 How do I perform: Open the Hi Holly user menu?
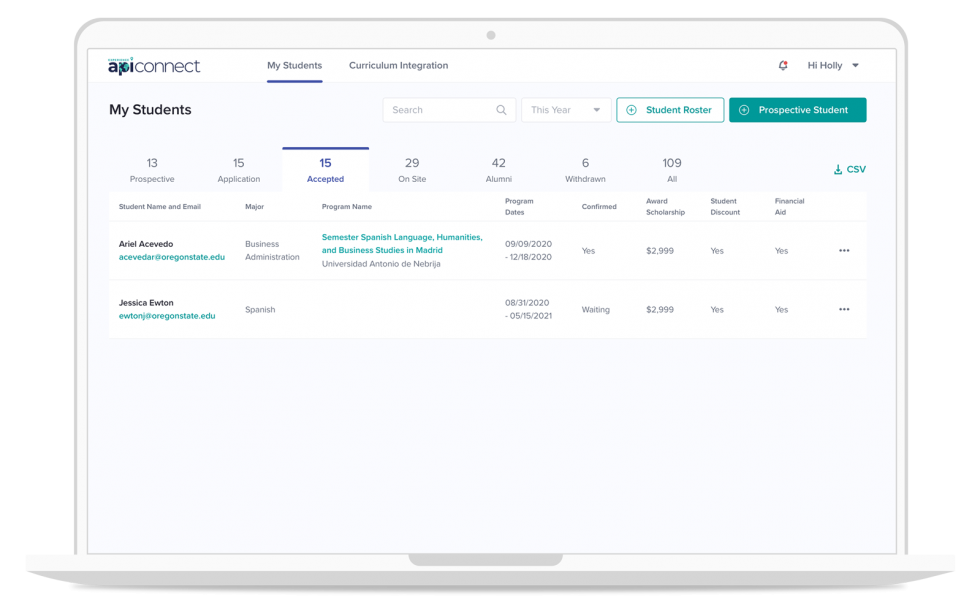(x=832, y=66)
